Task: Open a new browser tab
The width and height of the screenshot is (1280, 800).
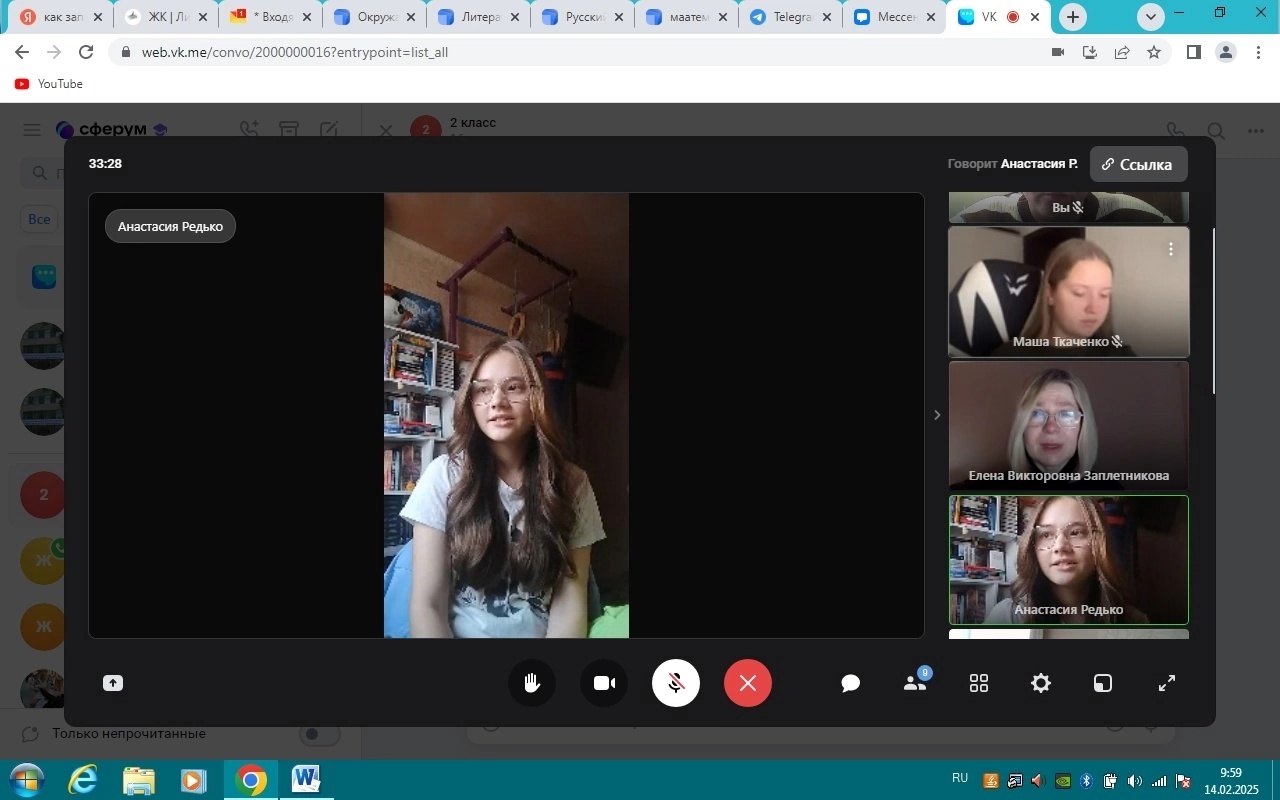Action: [x=1073, y=17]
